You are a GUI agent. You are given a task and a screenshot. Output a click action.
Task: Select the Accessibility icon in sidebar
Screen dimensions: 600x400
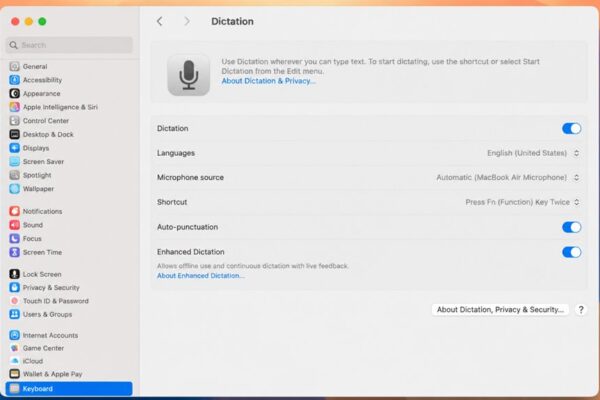[15, 80]
